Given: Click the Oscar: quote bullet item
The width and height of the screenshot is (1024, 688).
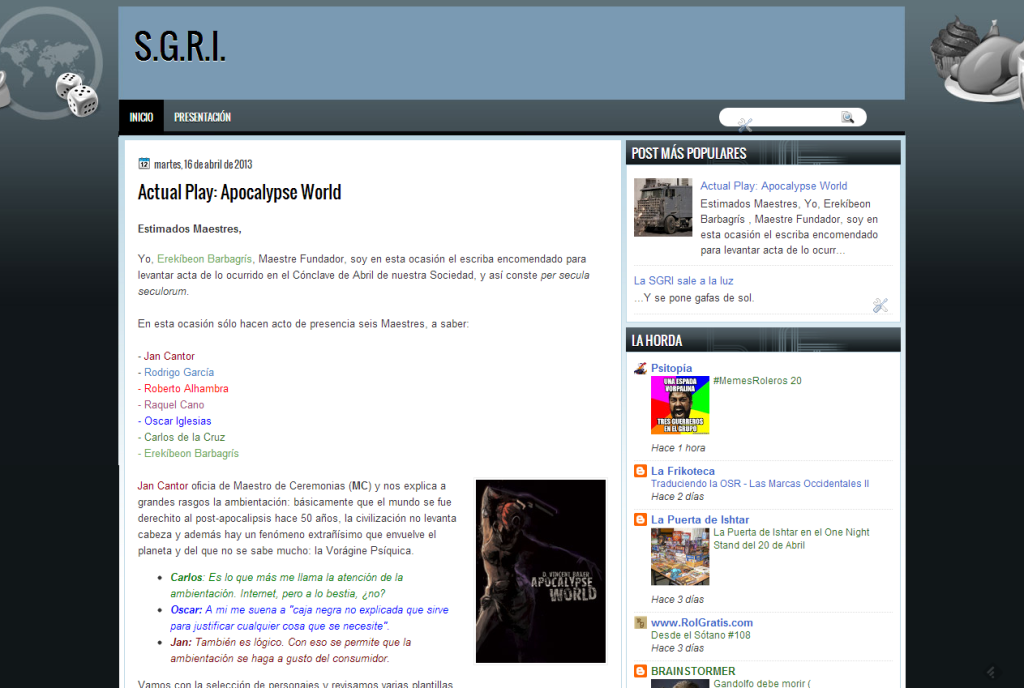Looking at the screenshot, I should pos(310,618).
